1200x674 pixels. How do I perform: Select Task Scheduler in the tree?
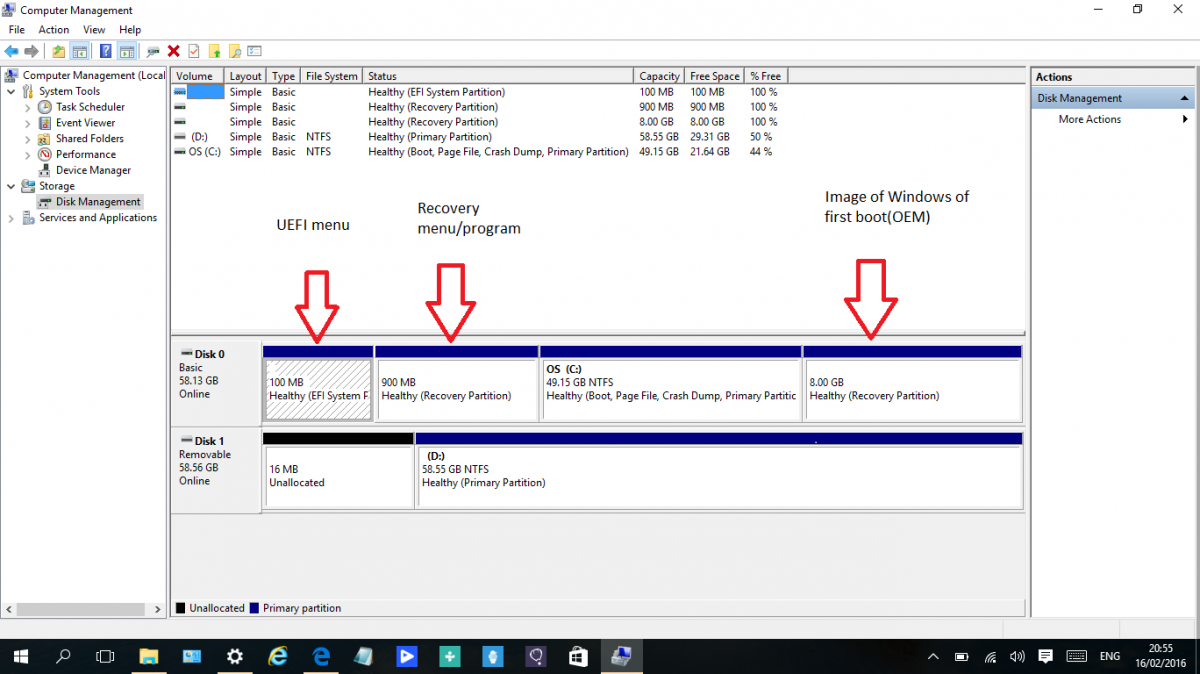coord(90,107)
